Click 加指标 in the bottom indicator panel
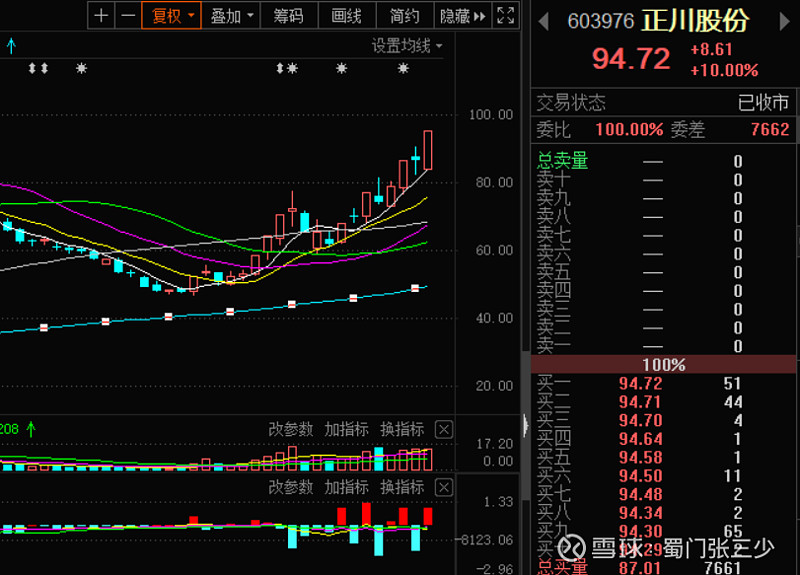 pyautogui.click(x=346, y=487)
